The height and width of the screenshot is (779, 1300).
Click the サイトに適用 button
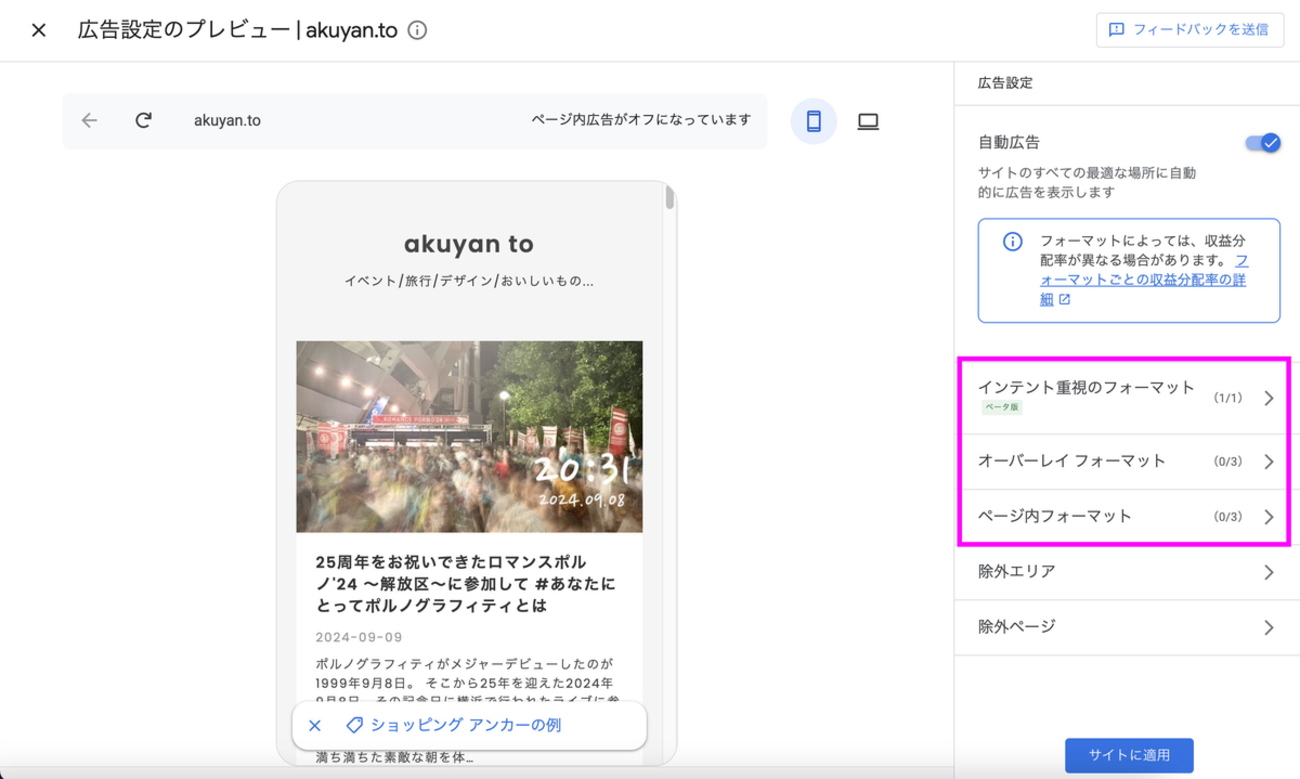pyautogui.click(x=1129, y=755)
